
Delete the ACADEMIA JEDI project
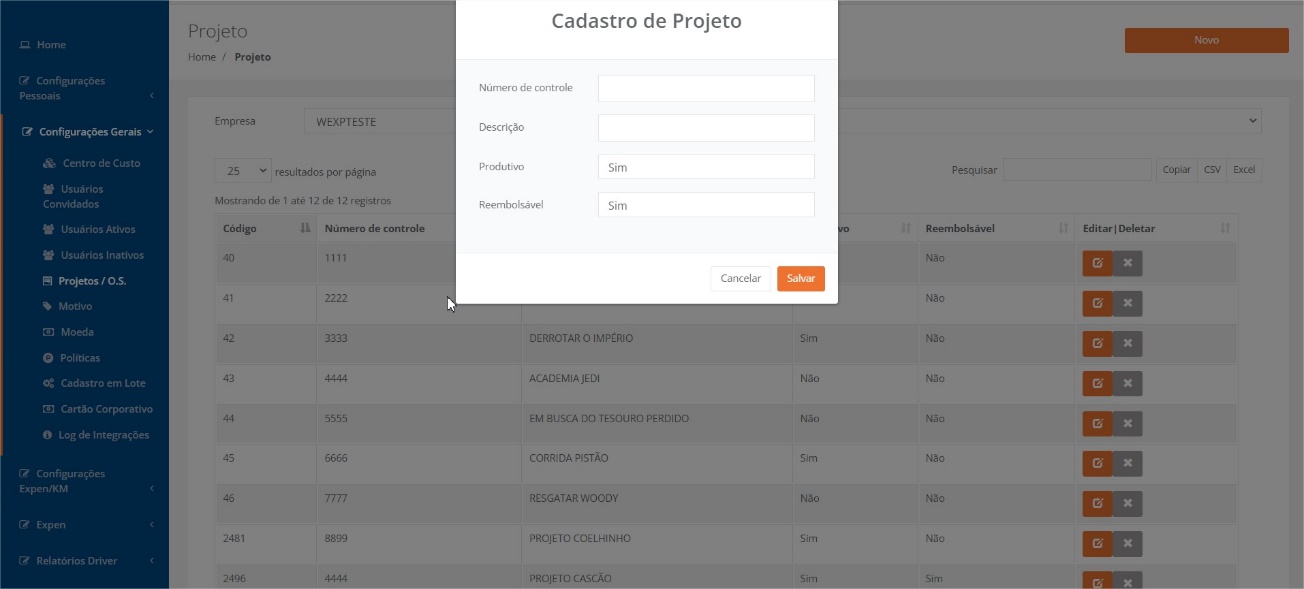click(1128, 383)
